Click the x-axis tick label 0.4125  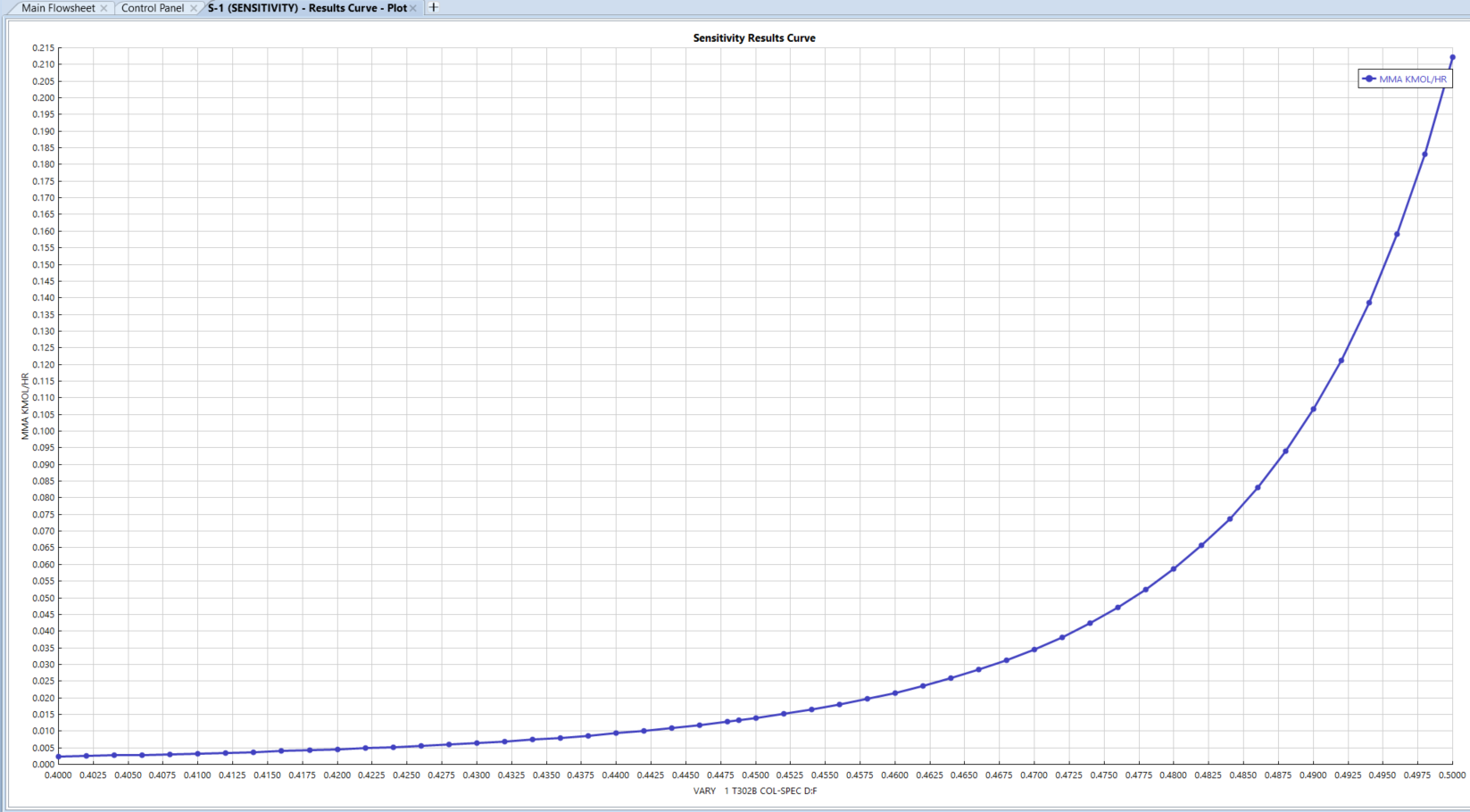(x=233, y=775)
